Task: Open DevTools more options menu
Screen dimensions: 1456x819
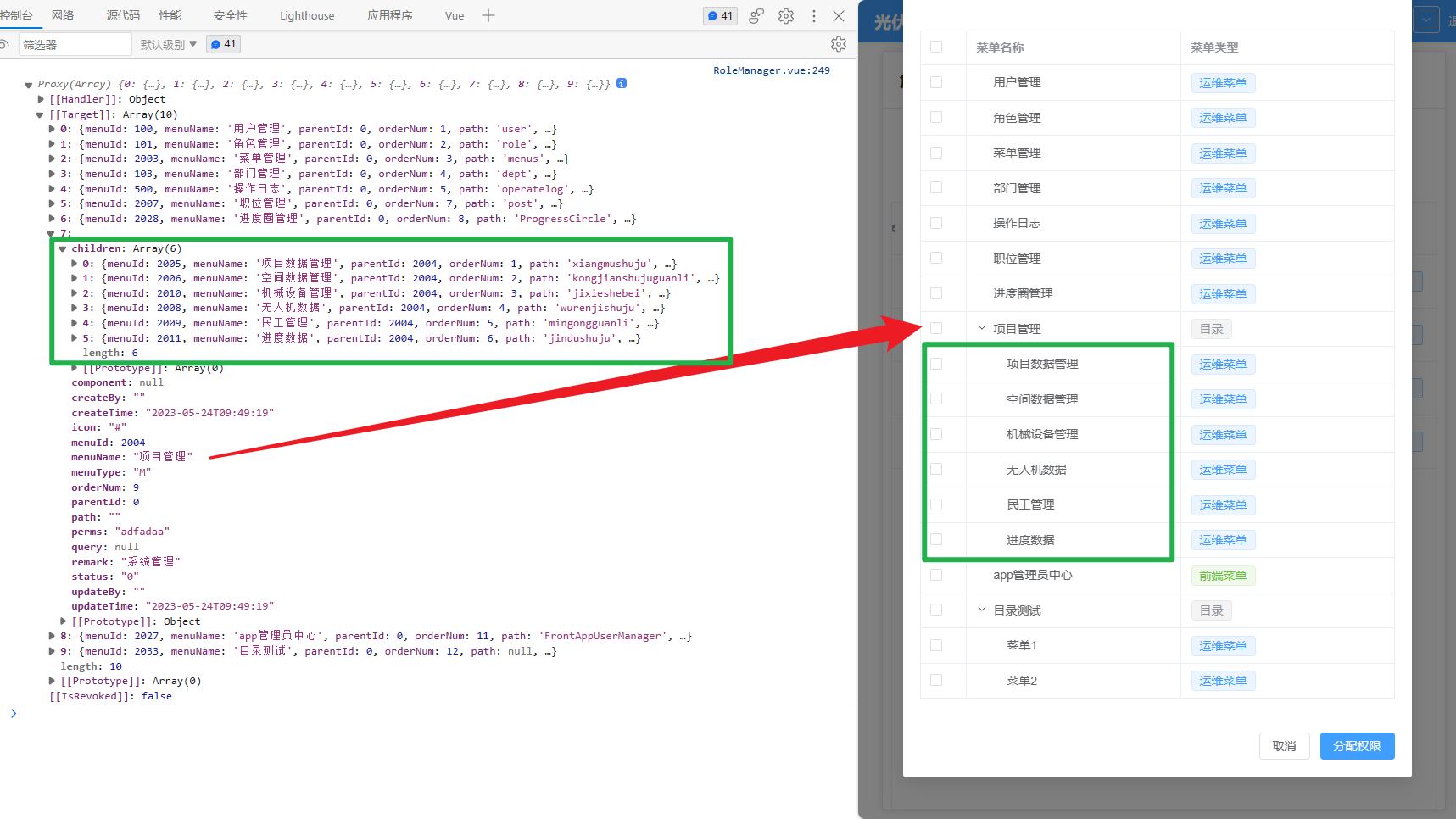Action: click(814, 16)
